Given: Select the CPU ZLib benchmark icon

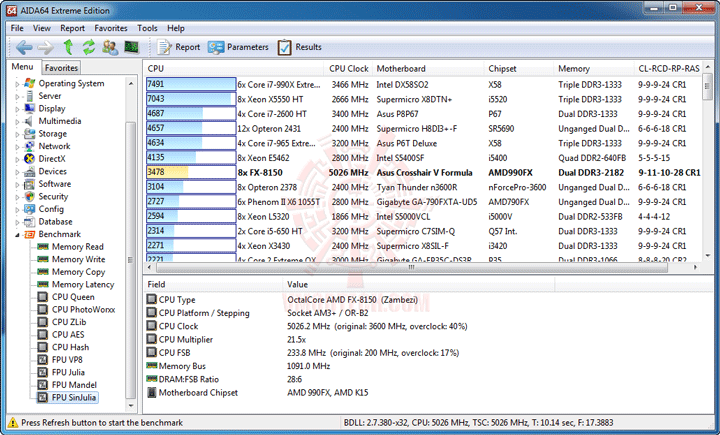Looking at the screenshot, I should tap(43, 322).
